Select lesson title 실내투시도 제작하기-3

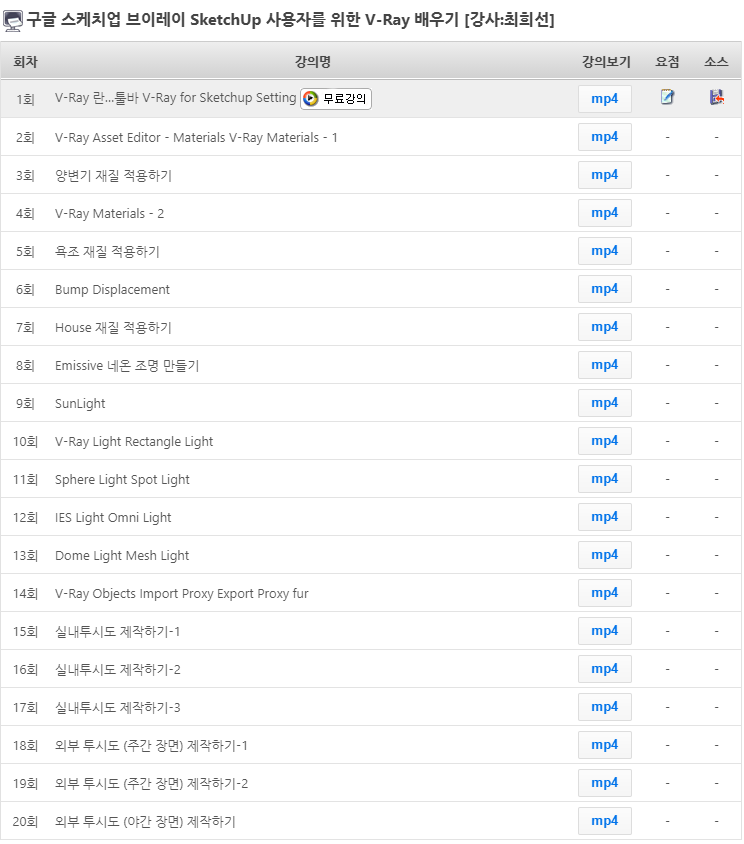(118, 707)
